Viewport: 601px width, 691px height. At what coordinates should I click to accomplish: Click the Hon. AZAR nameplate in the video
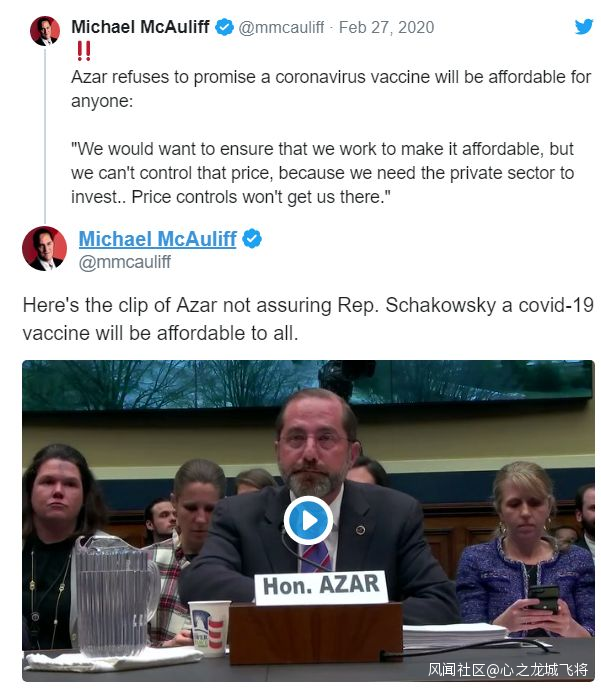pyautogui.click(x=321, y=586)
